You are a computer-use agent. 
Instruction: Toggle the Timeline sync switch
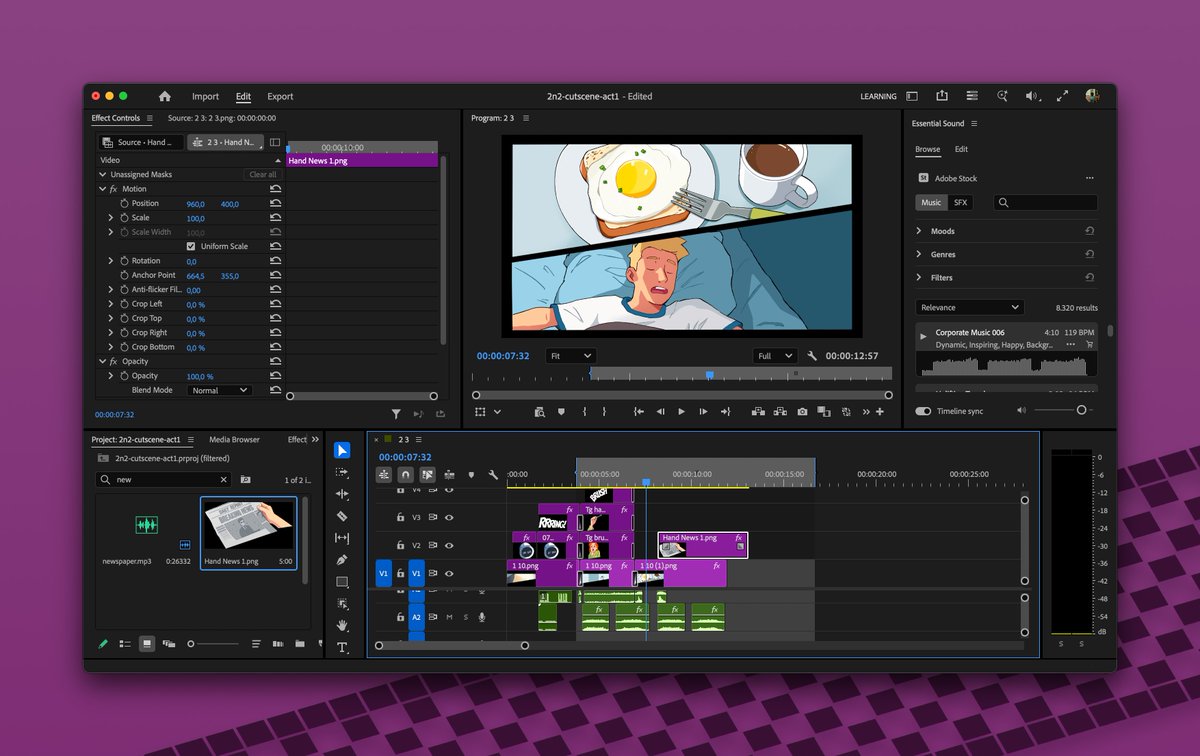coord(922,411)
